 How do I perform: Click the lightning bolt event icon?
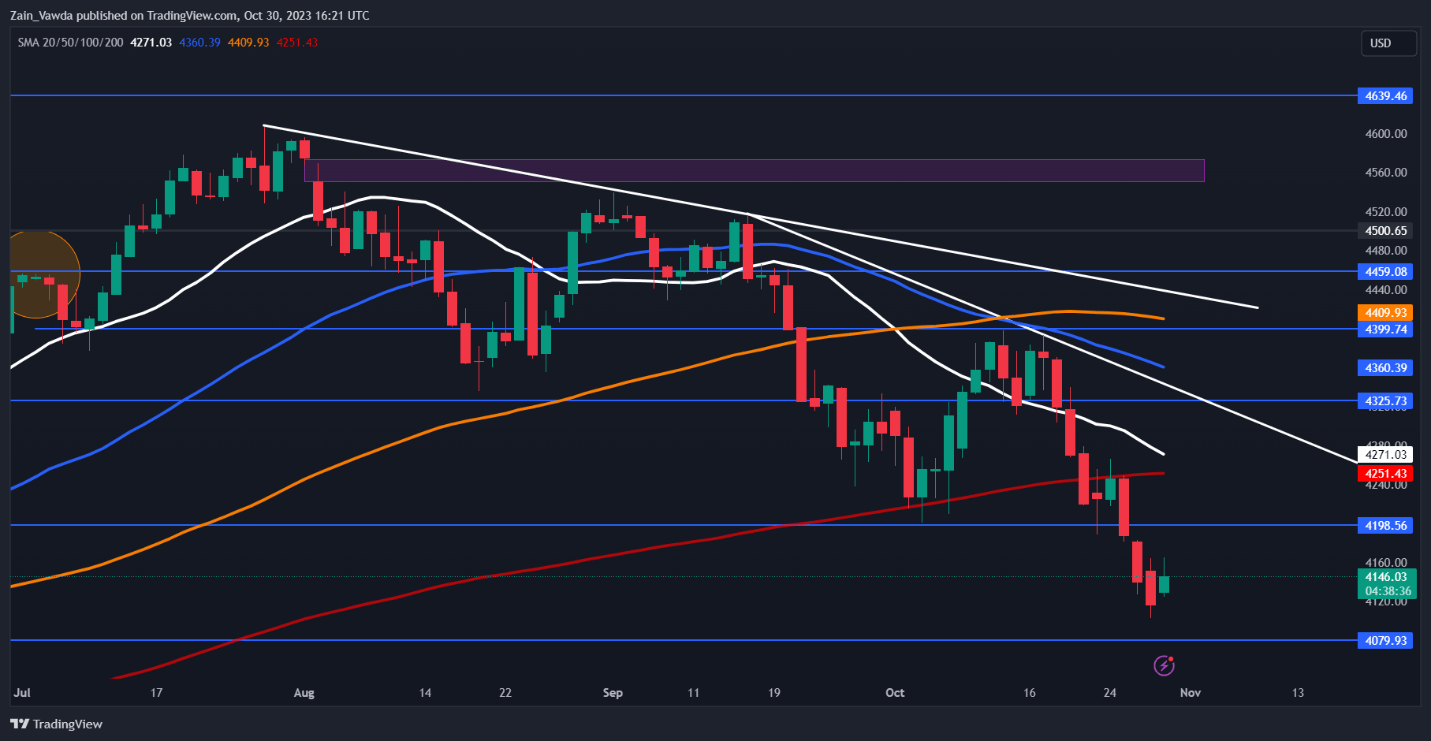(1164, 665)
